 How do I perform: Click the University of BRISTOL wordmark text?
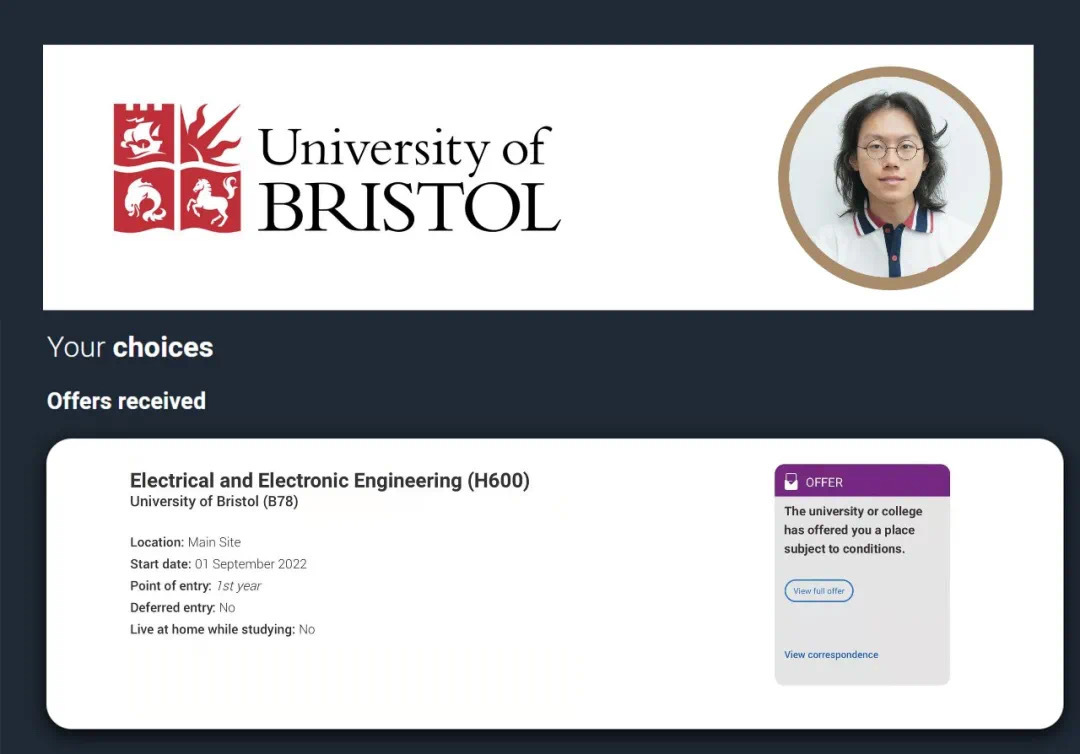click(x=409, y=178)
